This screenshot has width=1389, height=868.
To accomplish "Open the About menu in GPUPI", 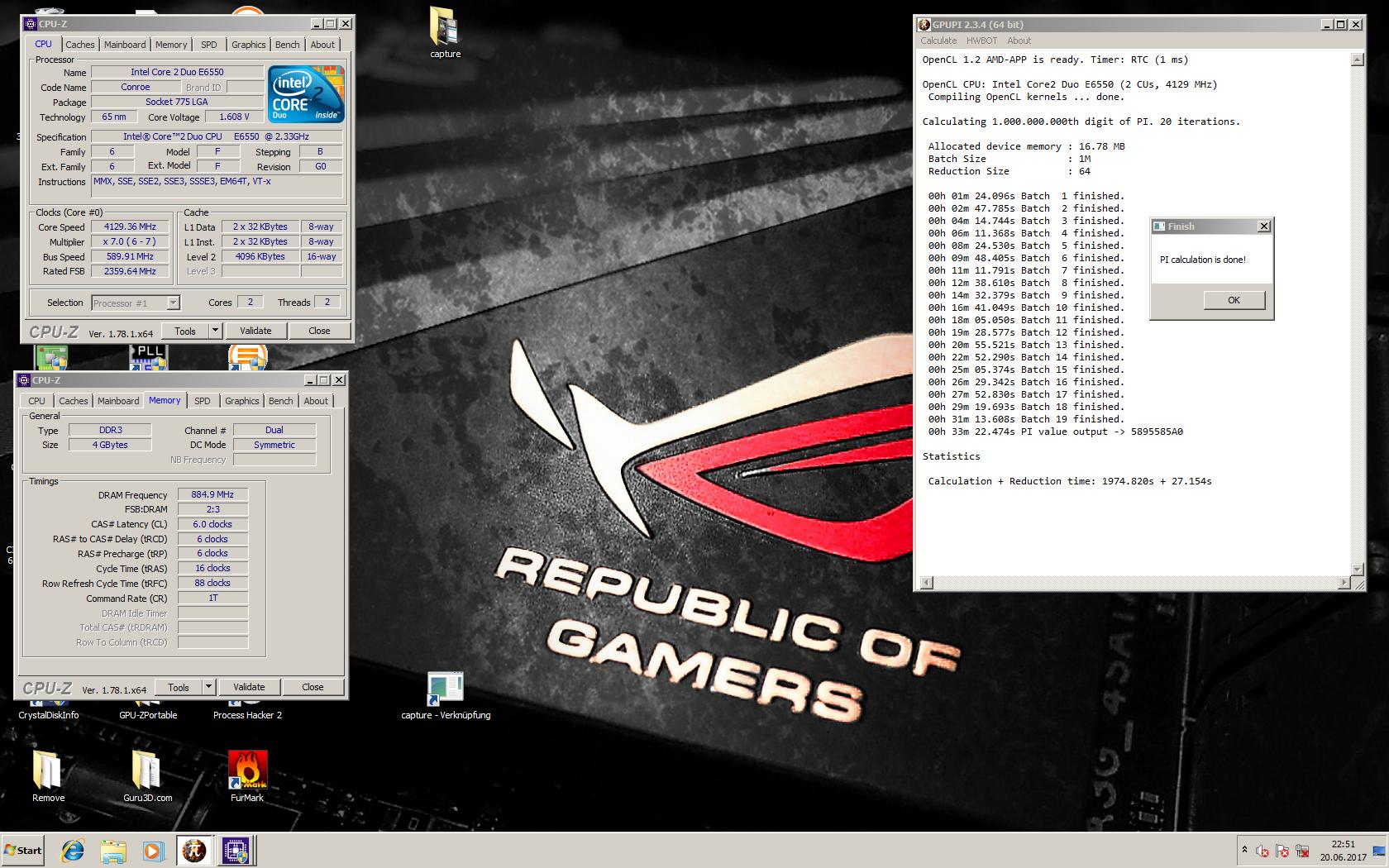I will 1019,41.
